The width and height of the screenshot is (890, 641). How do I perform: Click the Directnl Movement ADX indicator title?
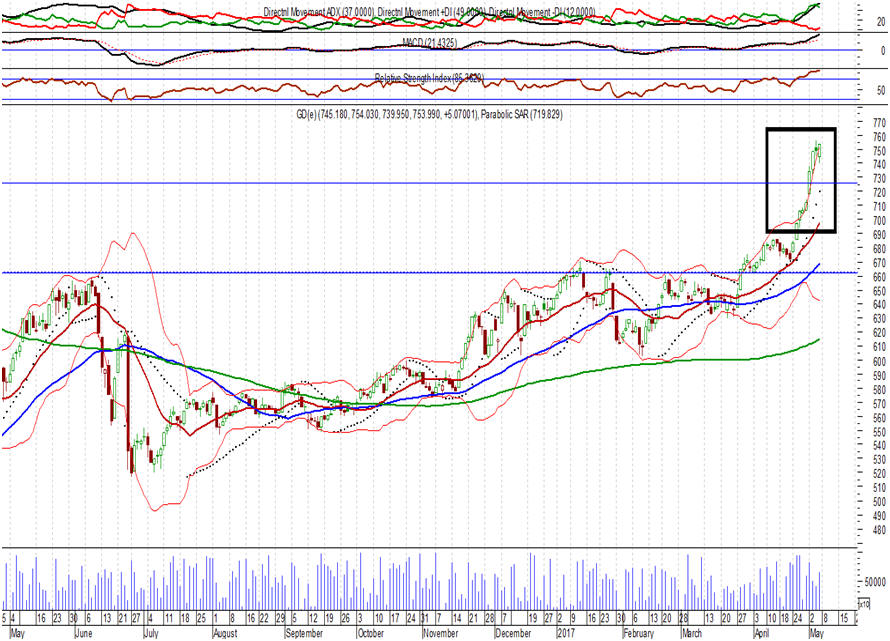(320, 11)
